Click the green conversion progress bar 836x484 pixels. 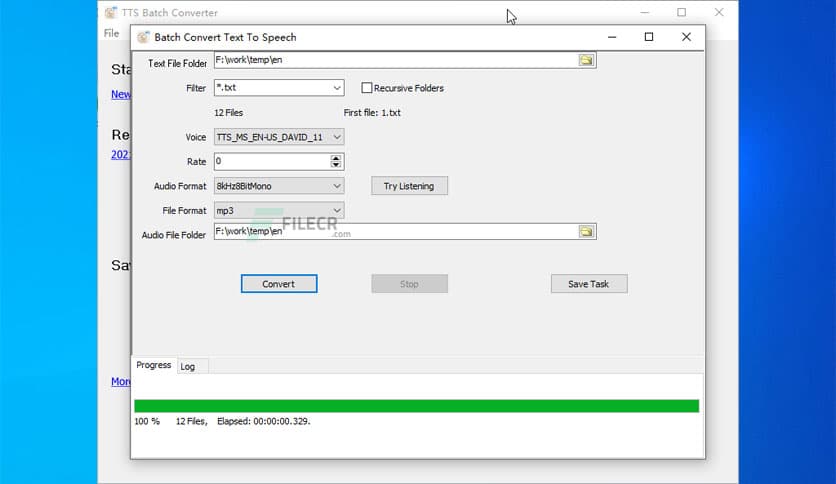click(416, 406)
